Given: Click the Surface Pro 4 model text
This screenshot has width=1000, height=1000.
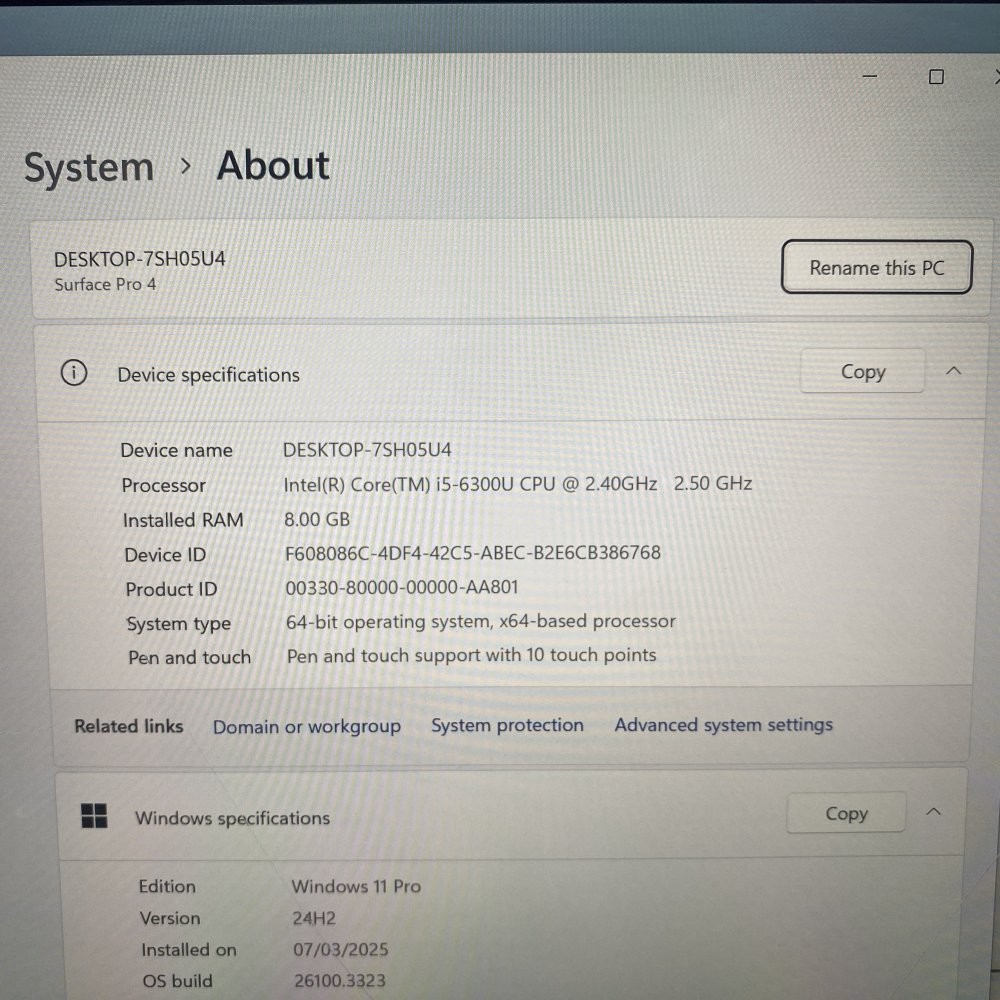Looking at the screenshot, I should tap(105, 284).
